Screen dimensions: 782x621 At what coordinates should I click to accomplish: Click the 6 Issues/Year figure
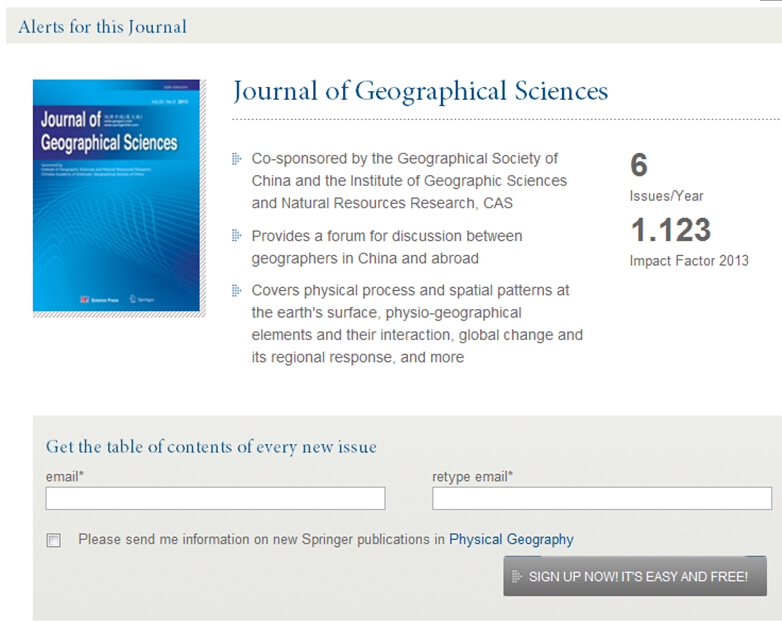click(639, 166)
